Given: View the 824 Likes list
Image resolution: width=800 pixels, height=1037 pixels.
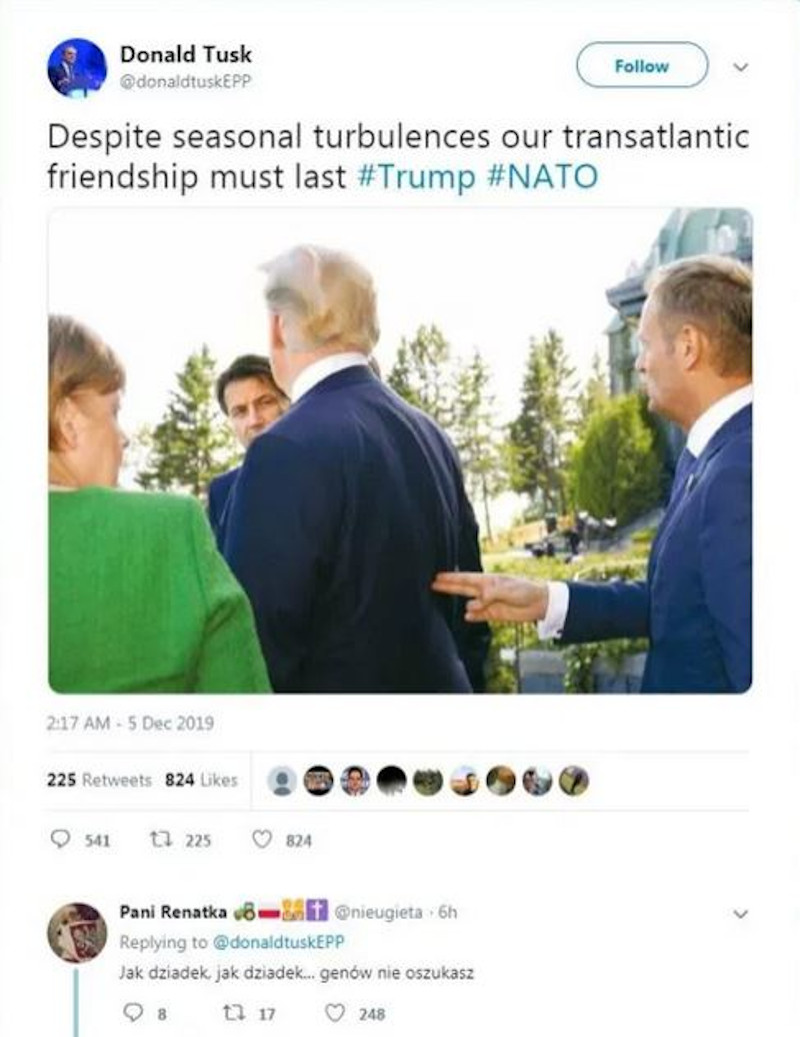Looking at the screenshot, I should point(201,780).
